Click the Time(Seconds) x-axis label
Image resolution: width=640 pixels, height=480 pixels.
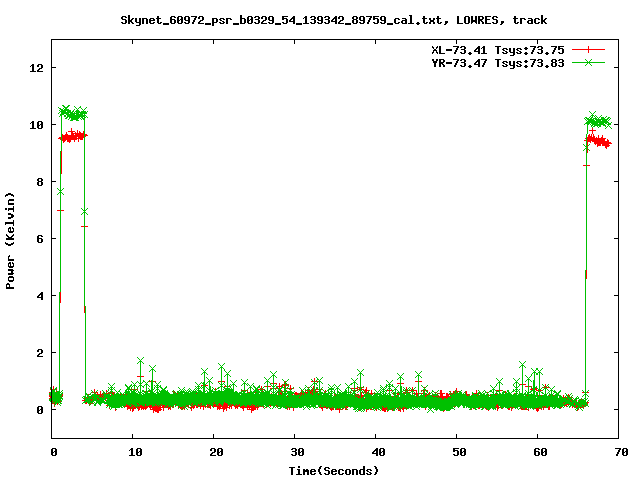[333, 470]
